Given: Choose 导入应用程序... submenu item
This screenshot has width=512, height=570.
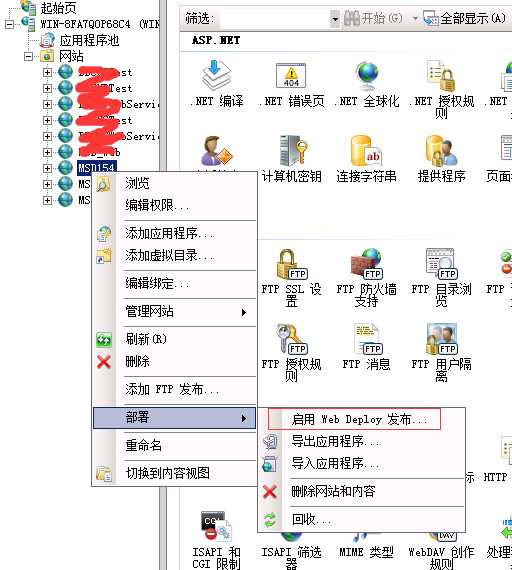Looking at the screenshot, I should coord(362,463).
